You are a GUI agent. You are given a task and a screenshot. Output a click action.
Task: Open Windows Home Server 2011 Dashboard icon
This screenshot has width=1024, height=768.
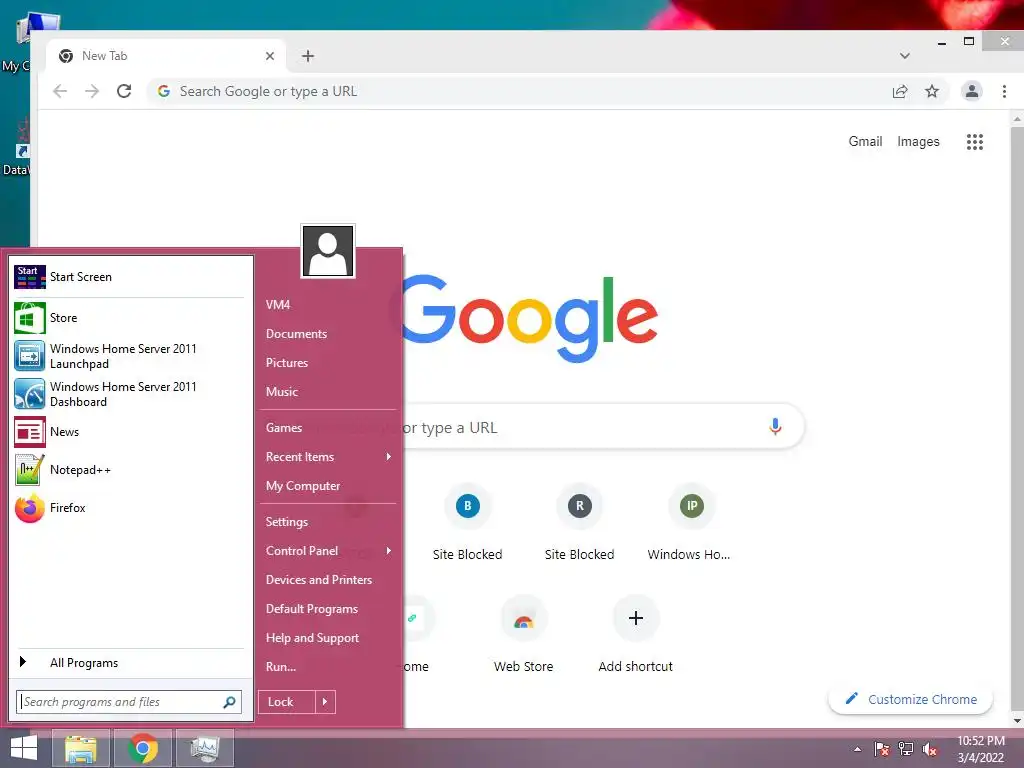tap(29, 394)
